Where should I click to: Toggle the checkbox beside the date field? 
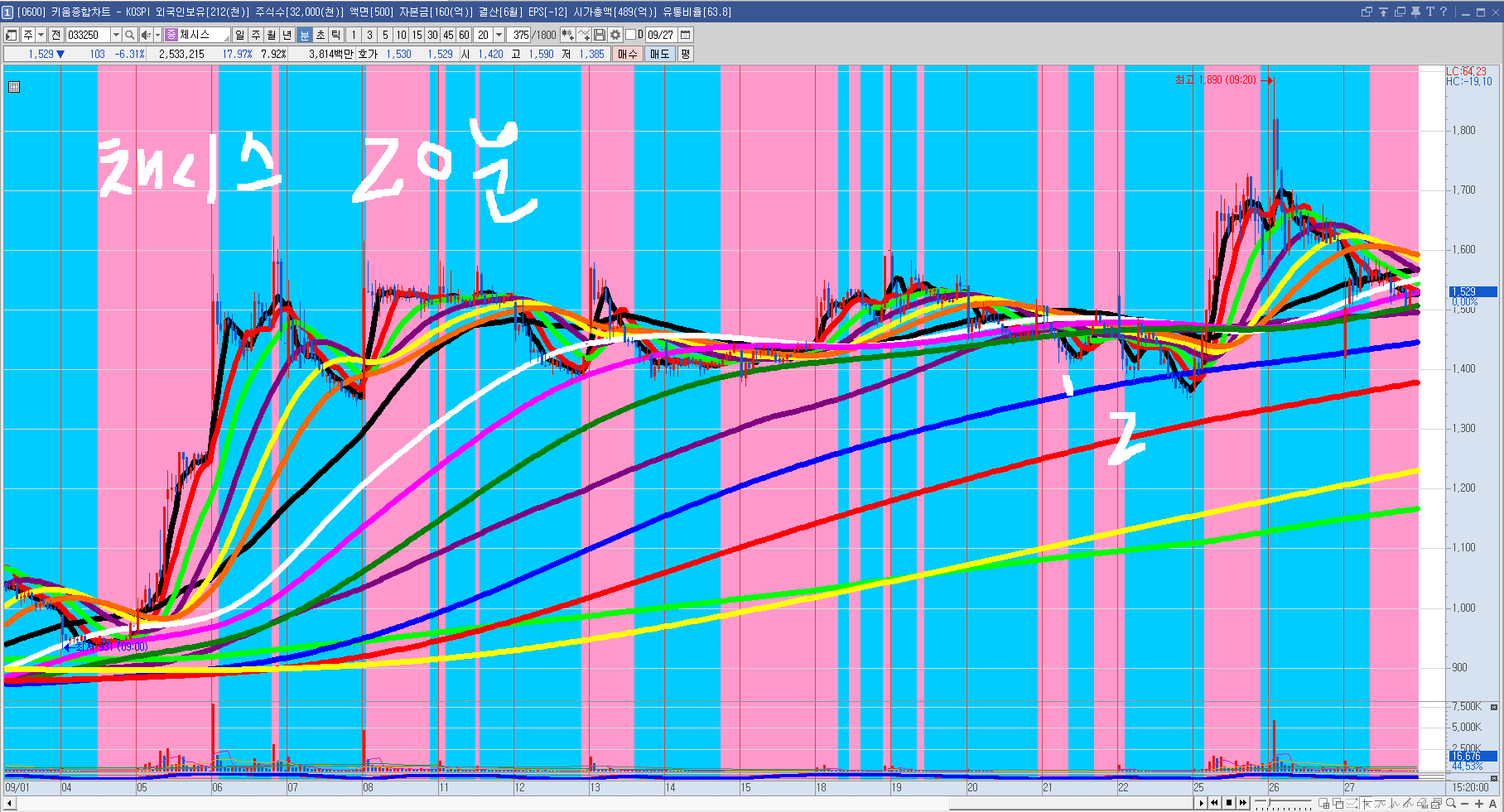[x=631, y=35]
